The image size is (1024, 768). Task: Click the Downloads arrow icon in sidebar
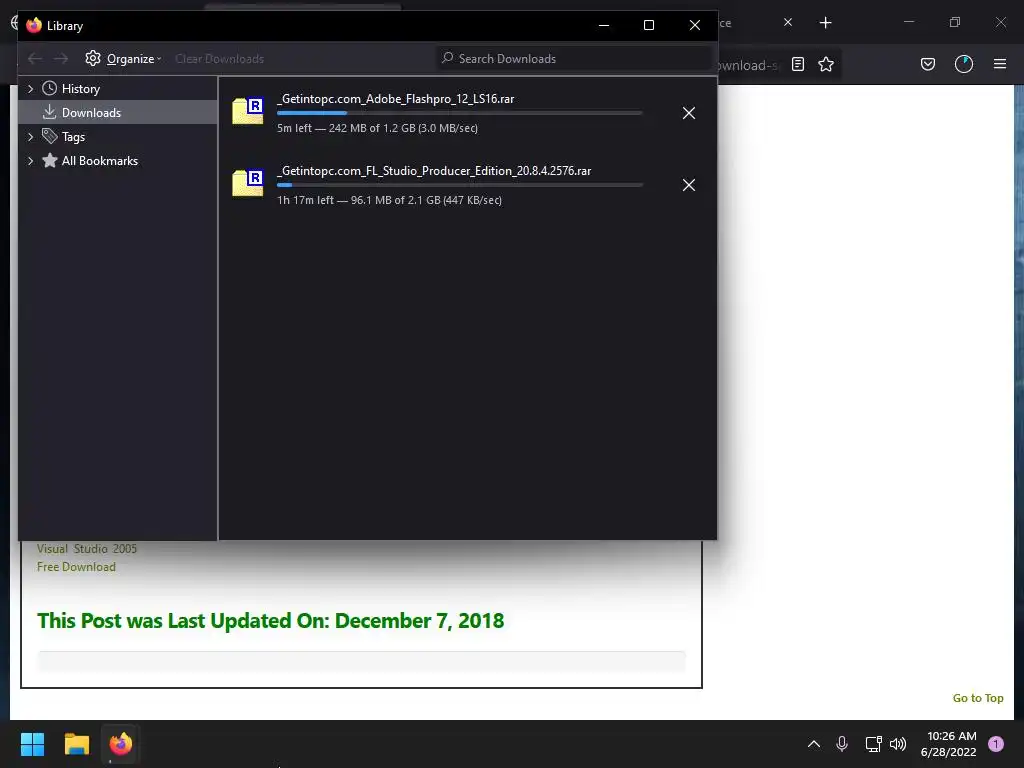point(50,112)
